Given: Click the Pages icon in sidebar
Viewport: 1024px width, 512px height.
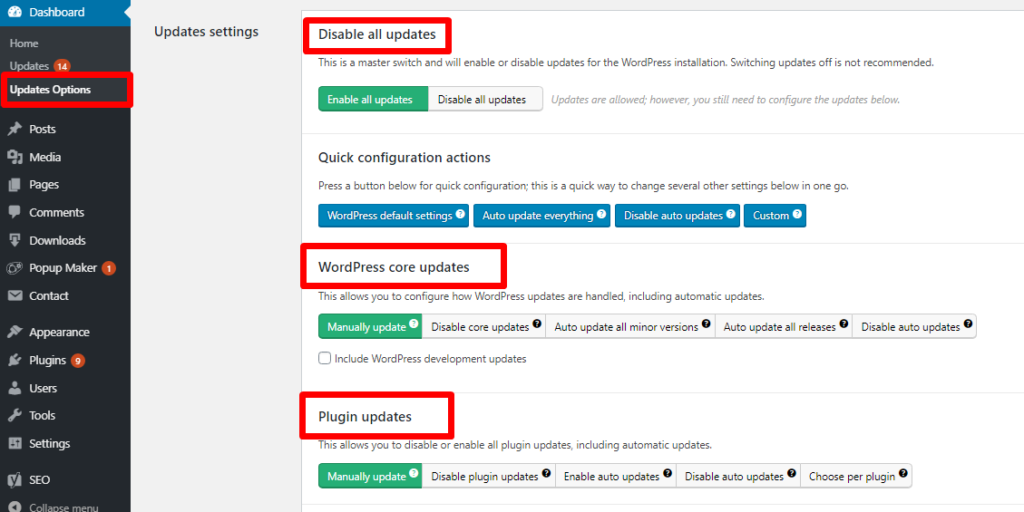Looking at the screenshot, I should [15, 185].
